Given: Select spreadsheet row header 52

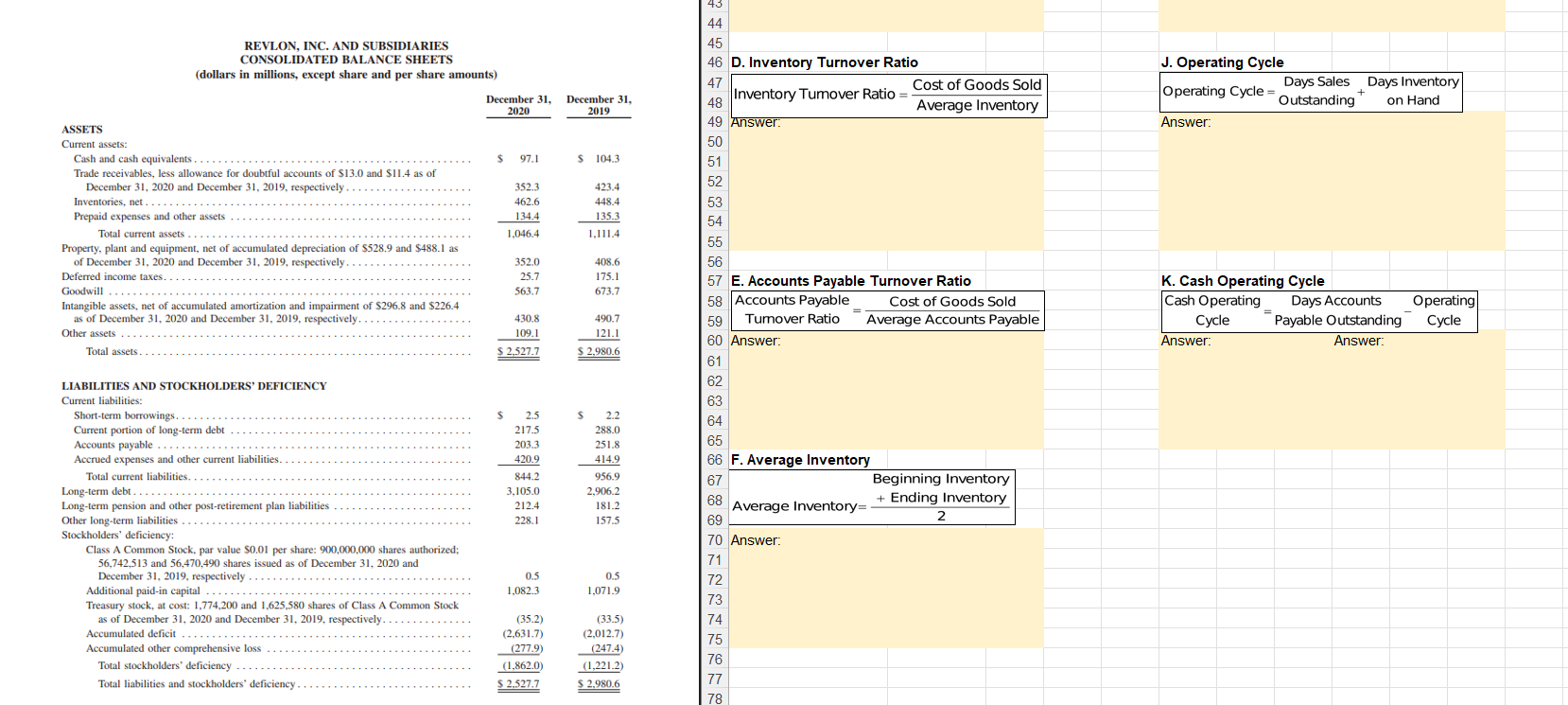Looking at the screenshot, I should click(714, 182).
